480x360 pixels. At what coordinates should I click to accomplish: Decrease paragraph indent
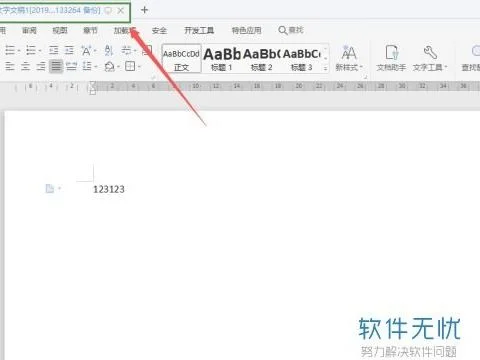click(53, 51)
